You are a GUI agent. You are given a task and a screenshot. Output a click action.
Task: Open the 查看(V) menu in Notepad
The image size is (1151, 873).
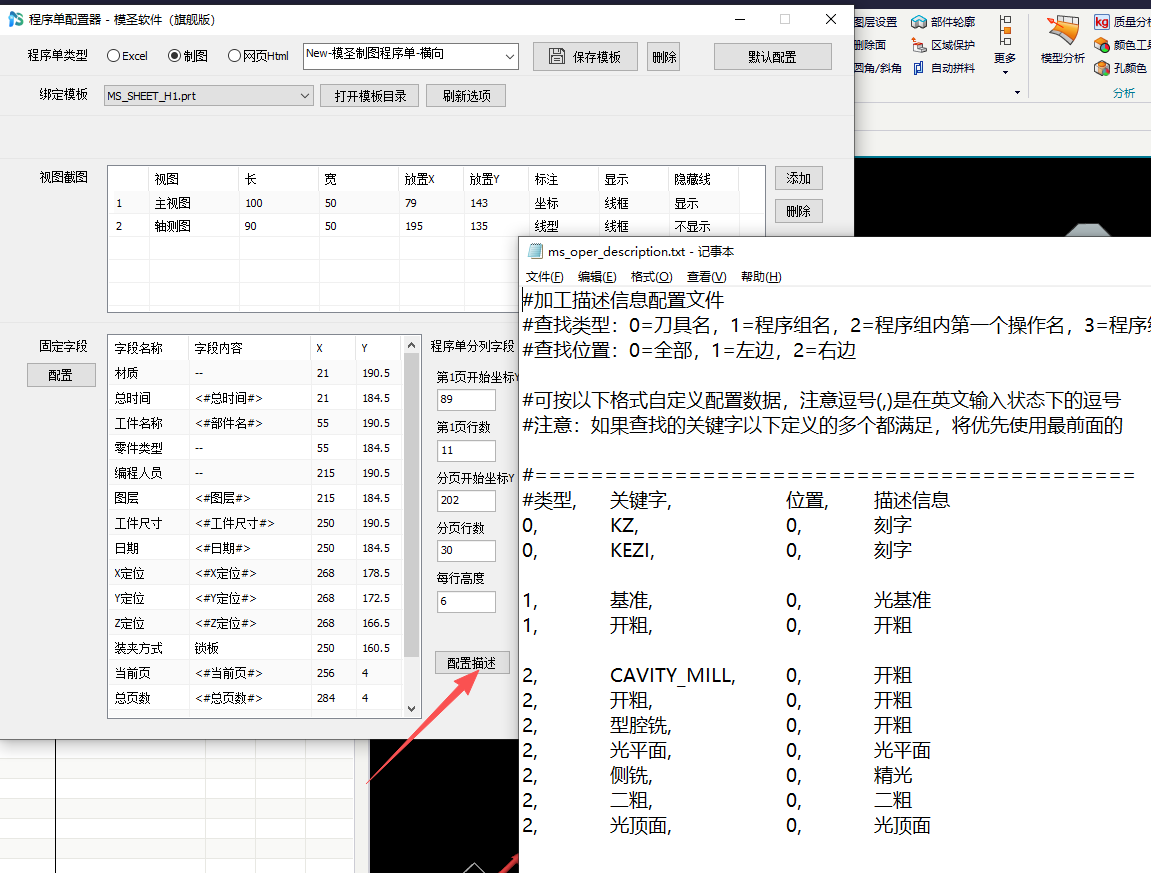click(x=706, y=277)
